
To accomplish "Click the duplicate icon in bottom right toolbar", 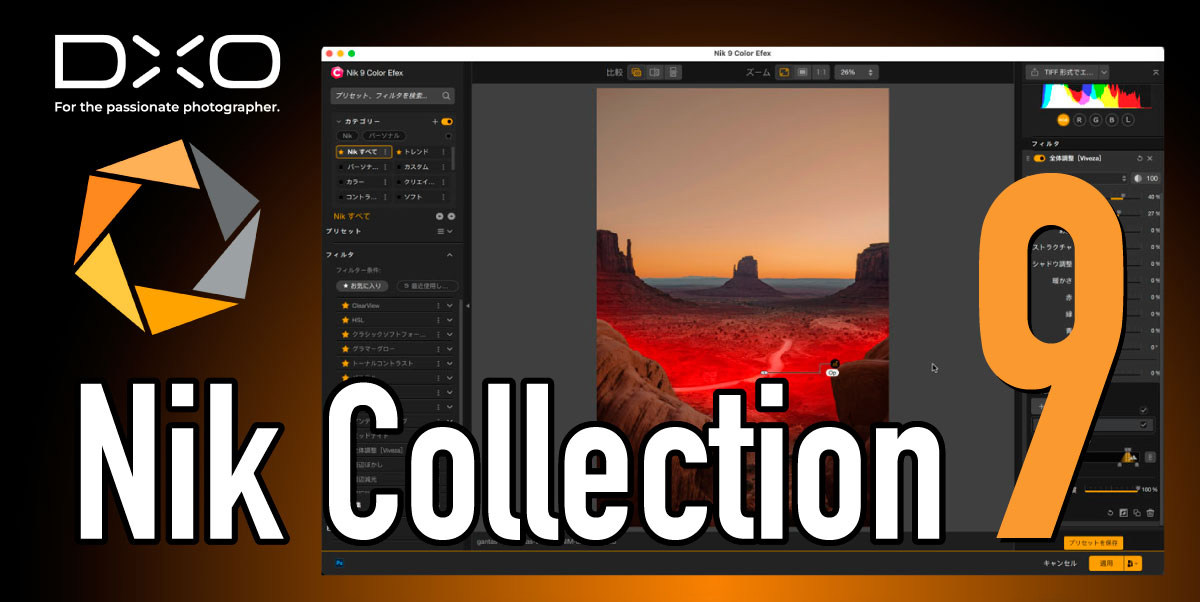I will [x=1137, y=513].
